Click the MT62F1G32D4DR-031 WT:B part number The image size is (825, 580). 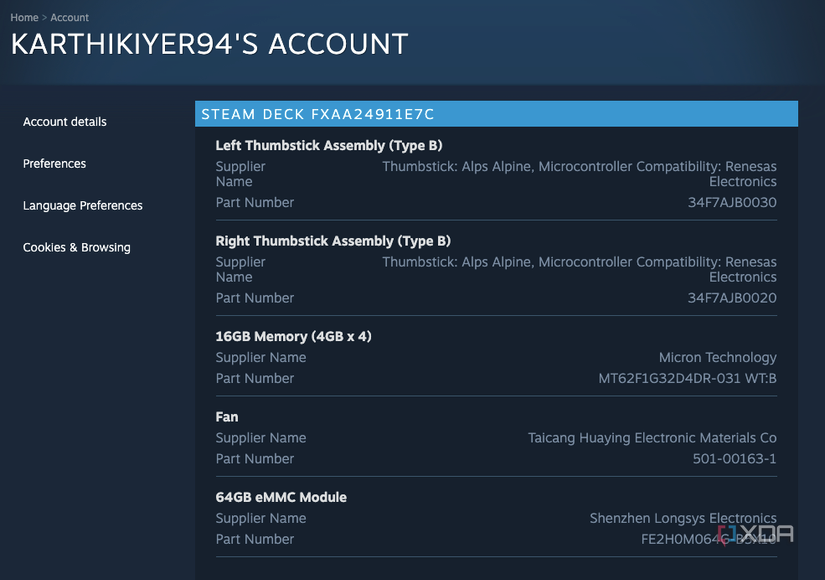[687, 379]
